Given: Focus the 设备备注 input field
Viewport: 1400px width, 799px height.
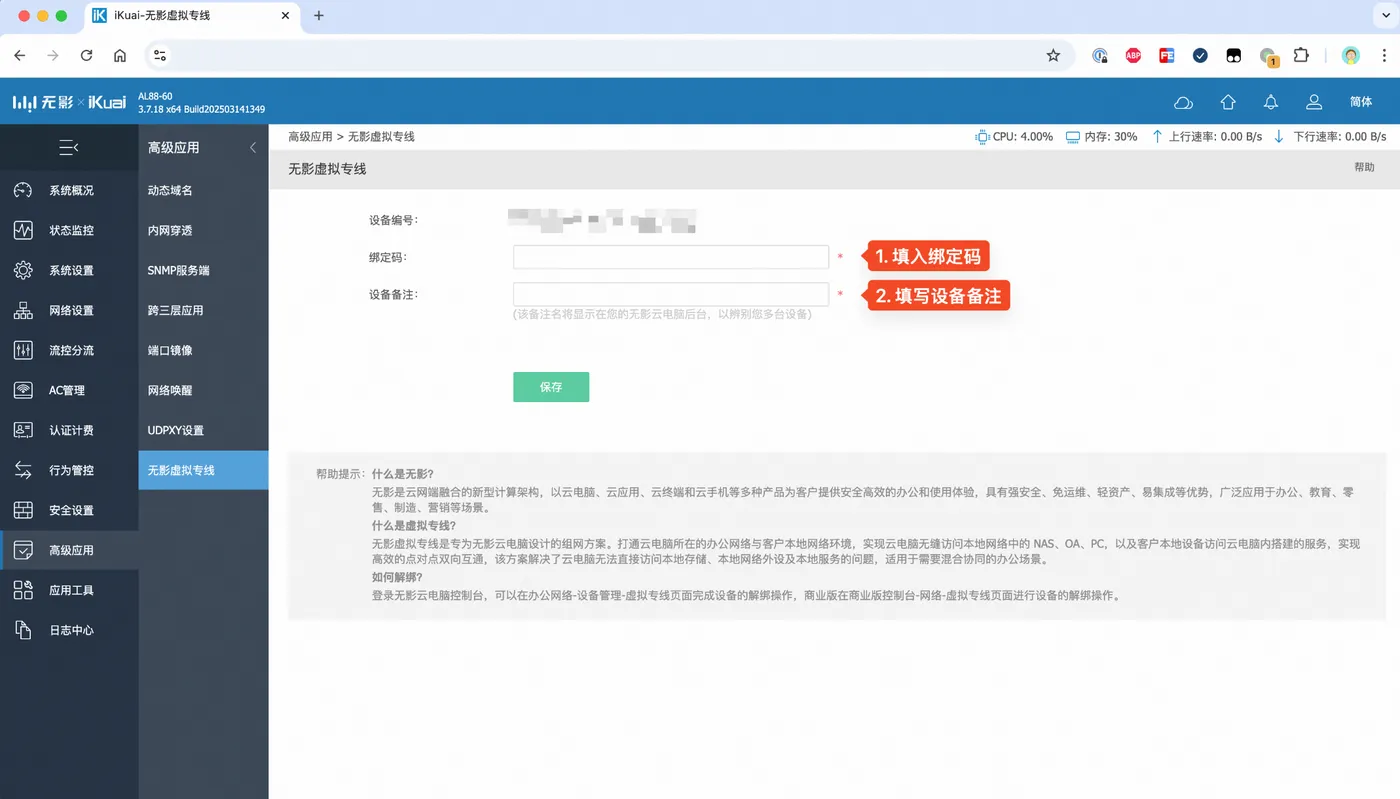Looking at the screenshot, I should (x=671, y=294).
